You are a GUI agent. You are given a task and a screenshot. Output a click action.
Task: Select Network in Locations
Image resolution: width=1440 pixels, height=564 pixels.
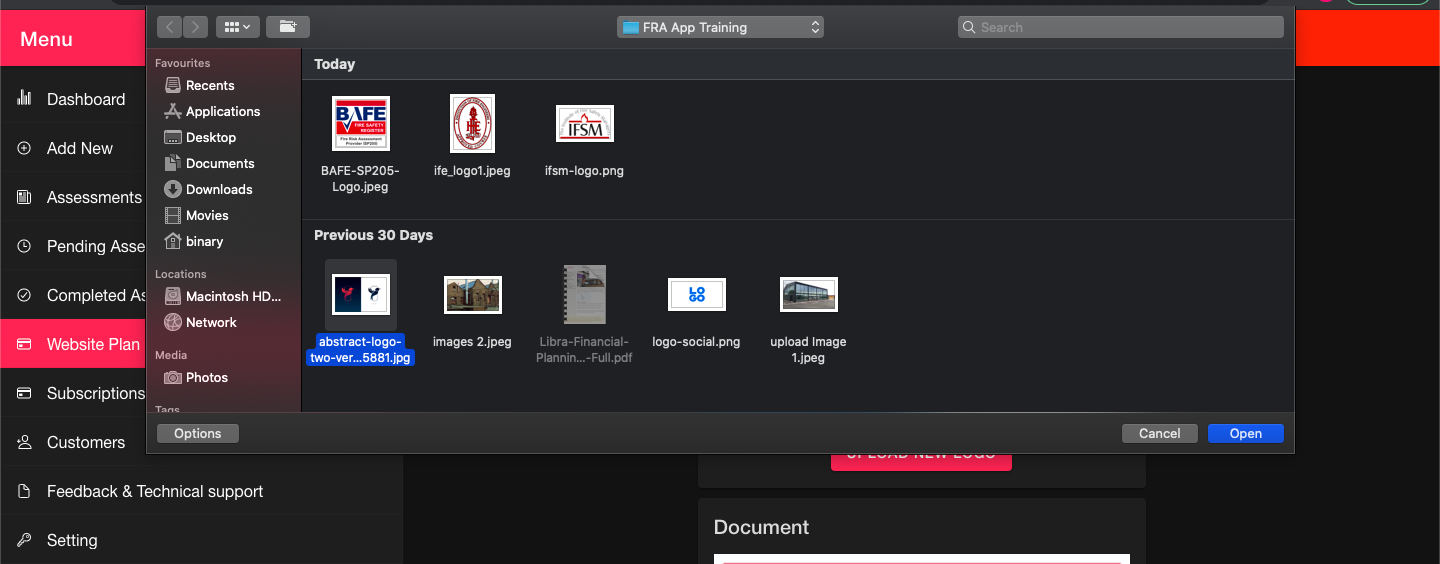pyautogui.click(x=211, y=322)
